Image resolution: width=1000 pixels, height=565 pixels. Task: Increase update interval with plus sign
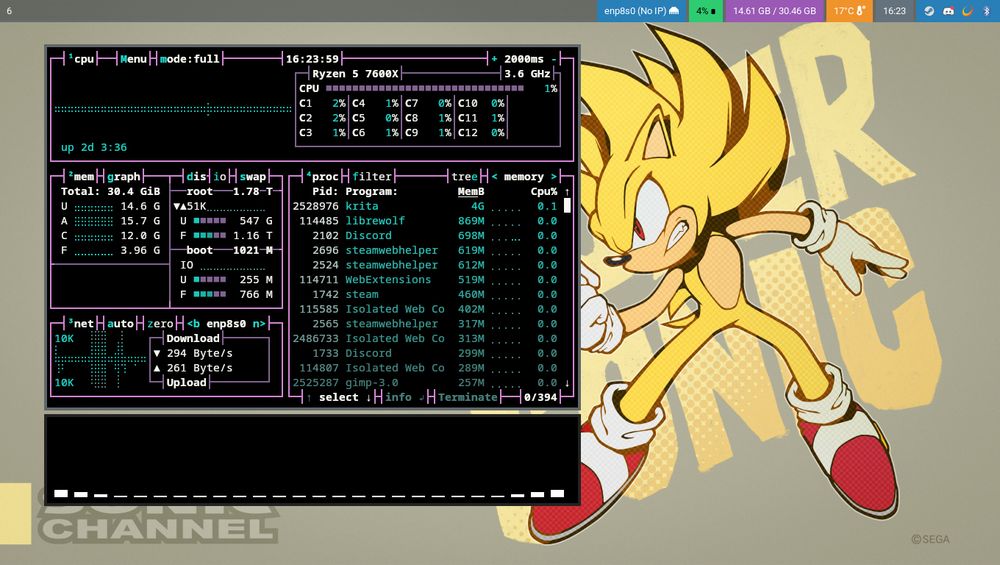click(494, 59)
